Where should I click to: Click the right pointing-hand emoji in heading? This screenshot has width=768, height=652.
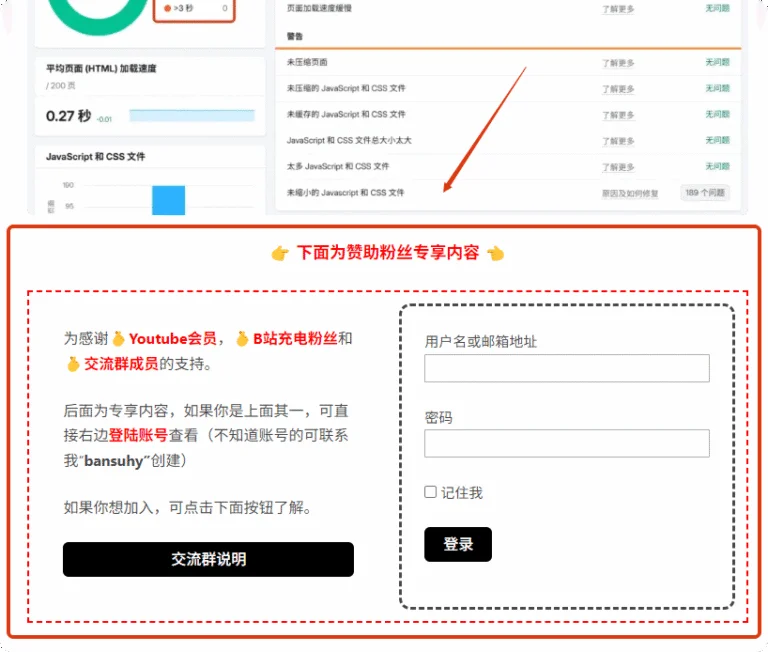(x=495, y=253)
